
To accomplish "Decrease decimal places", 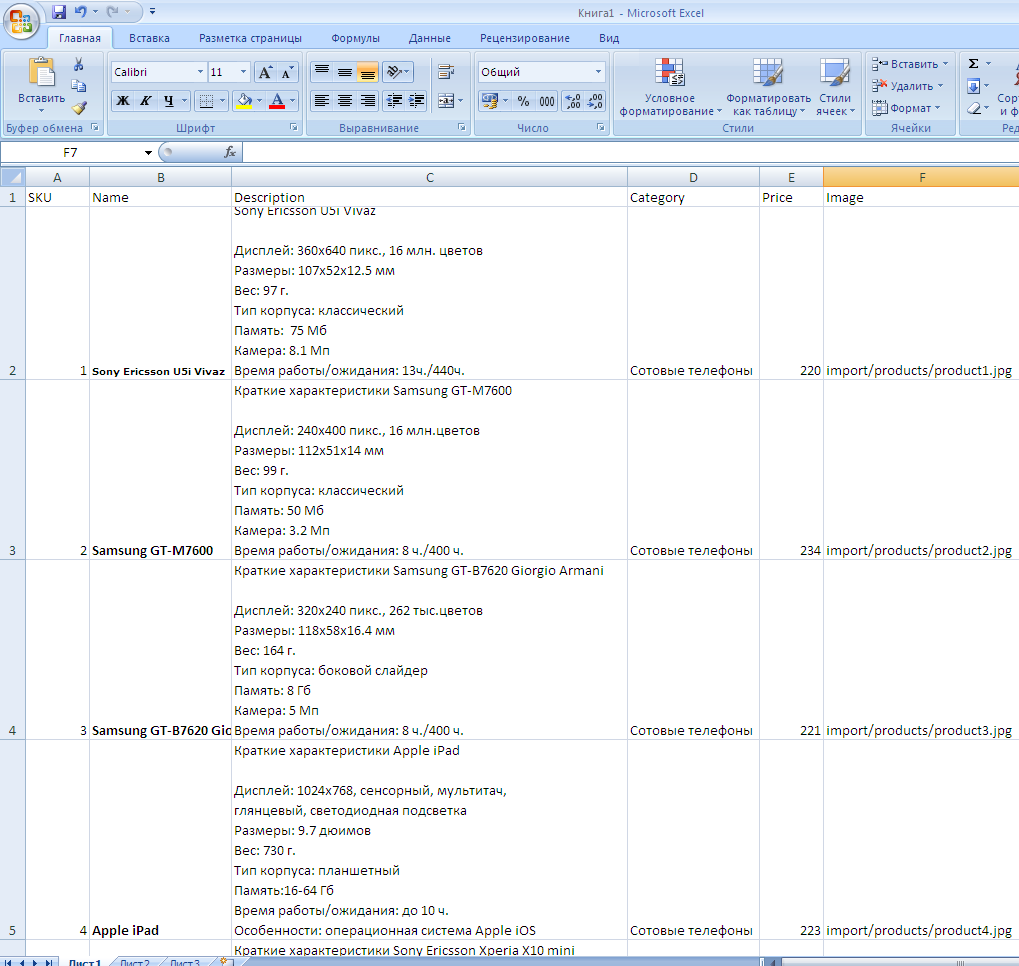I will tap(595, 101).
